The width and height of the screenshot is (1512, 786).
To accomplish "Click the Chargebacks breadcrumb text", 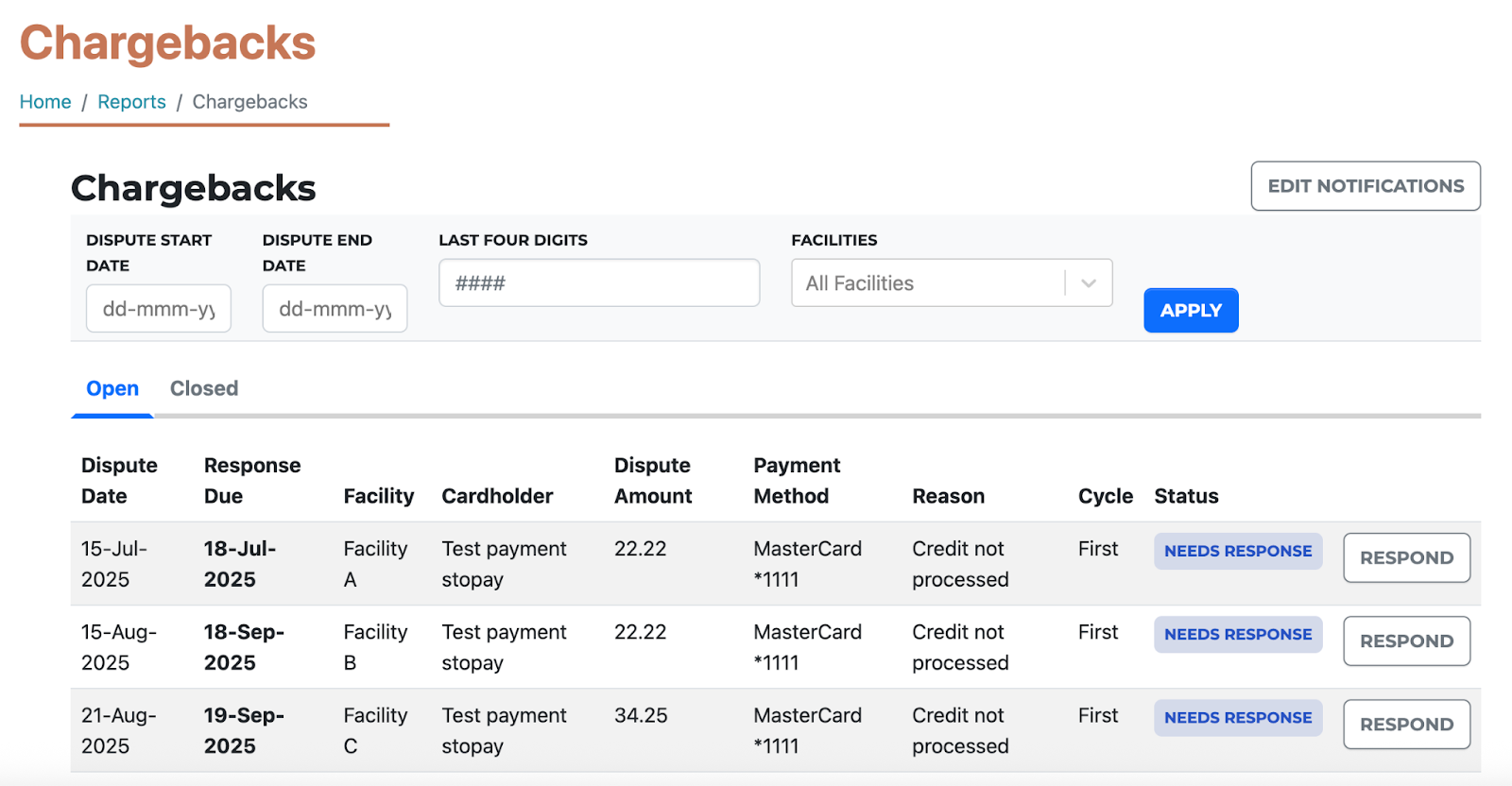I will point(249,102).
